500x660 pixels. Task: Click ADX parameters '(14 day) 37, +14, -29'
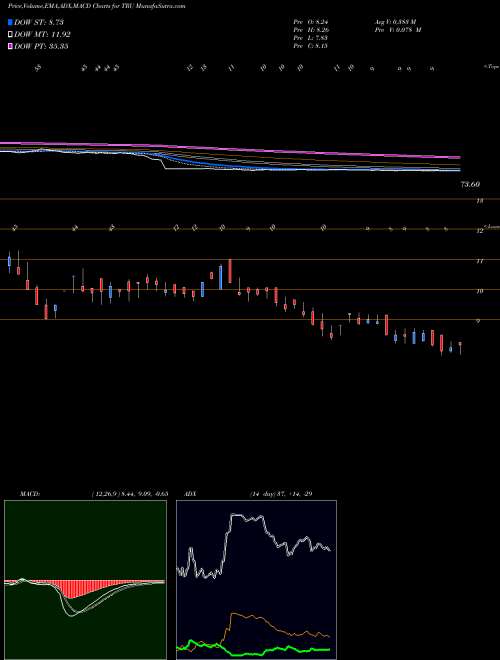281,494
